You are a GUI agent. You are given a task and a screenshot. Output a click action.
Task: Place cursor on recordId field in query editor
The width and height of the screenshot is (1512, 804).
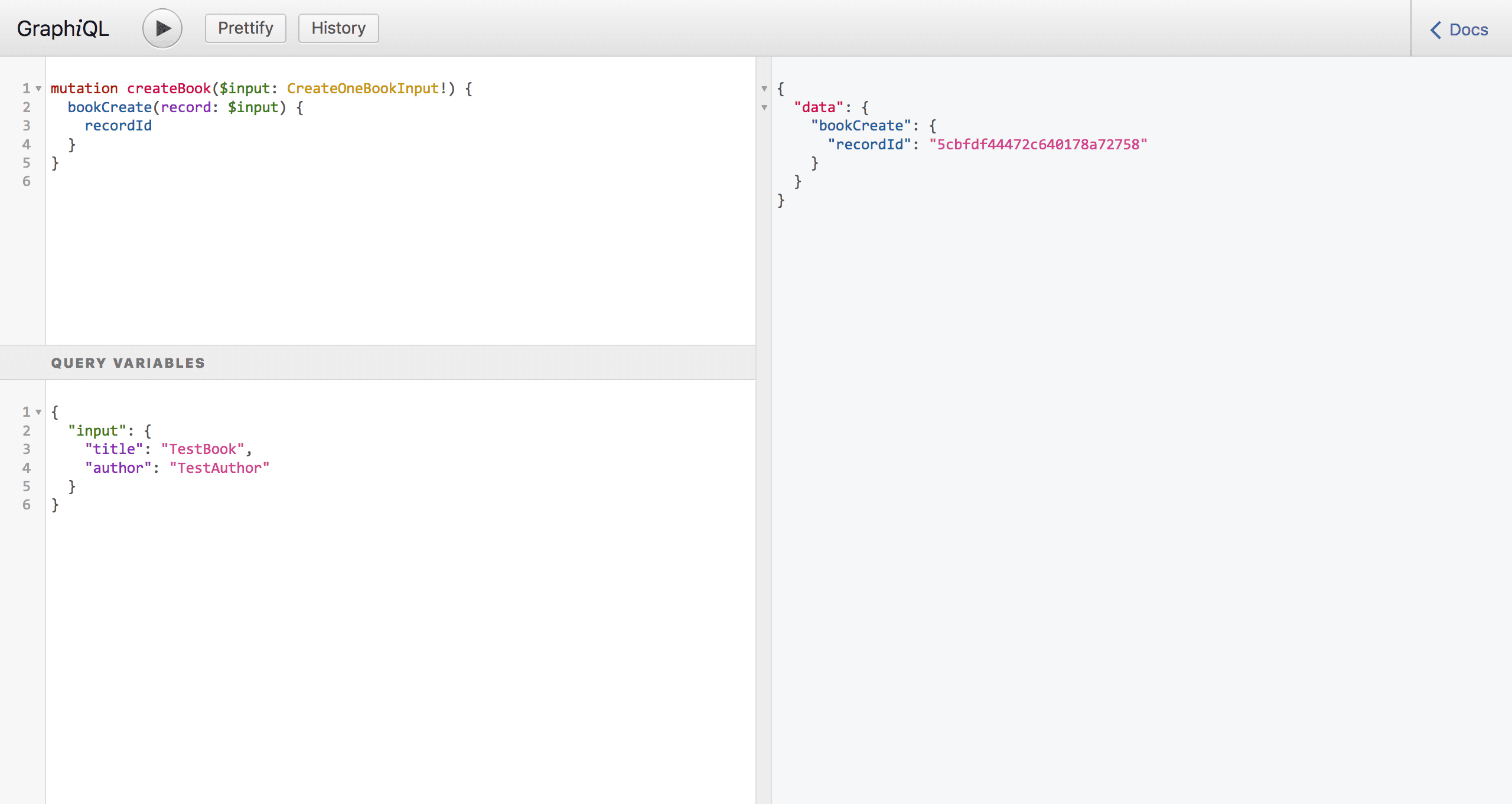point(118,126)
